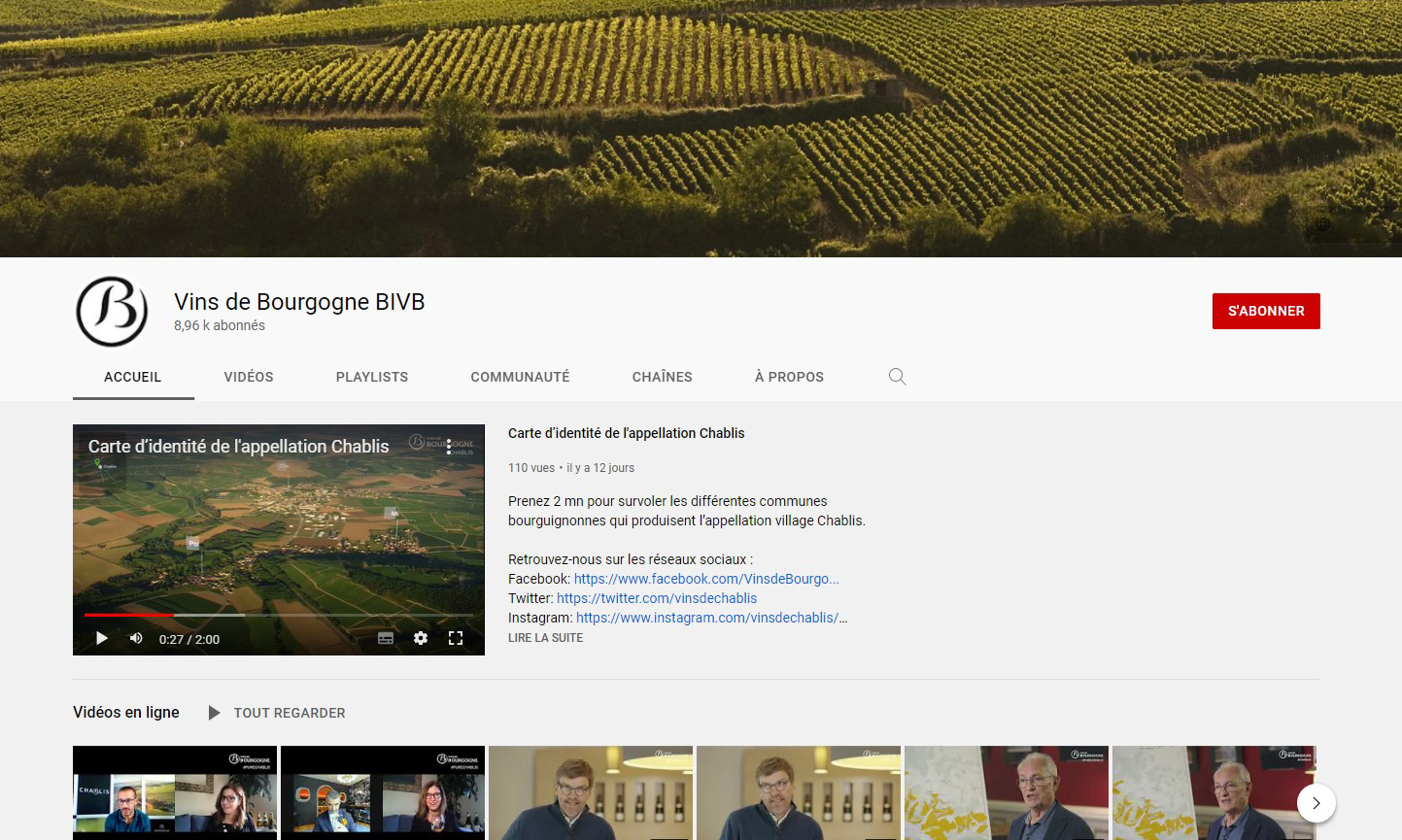The width and height of the screenshot is (1402, 840).
Task: Open the Instagram vinsdechablis link
Action: coord(712,618)
